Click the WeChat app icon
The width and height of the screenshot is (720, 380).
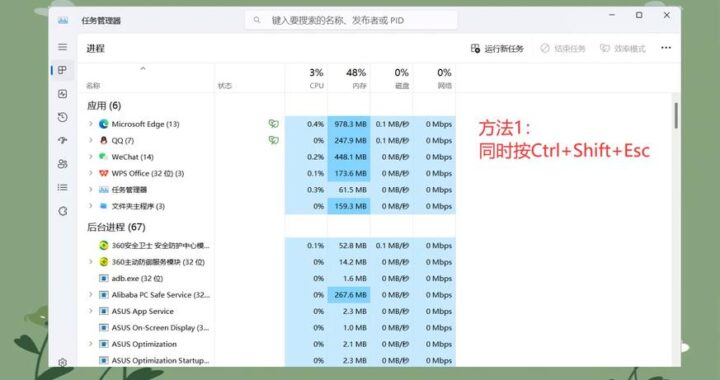click(x=104, y=157)
